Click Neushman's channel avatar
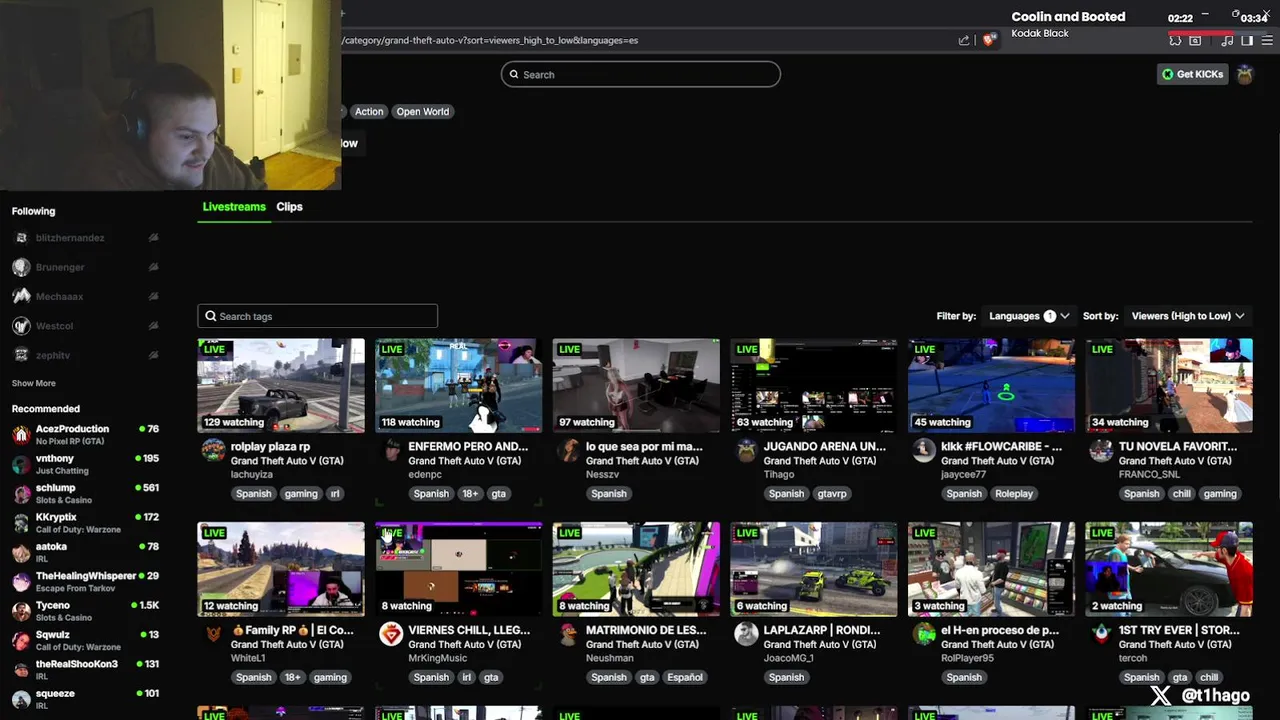The width and height of the screenshot is (1280, 720). pyautogui.click(x=569, y=634)
